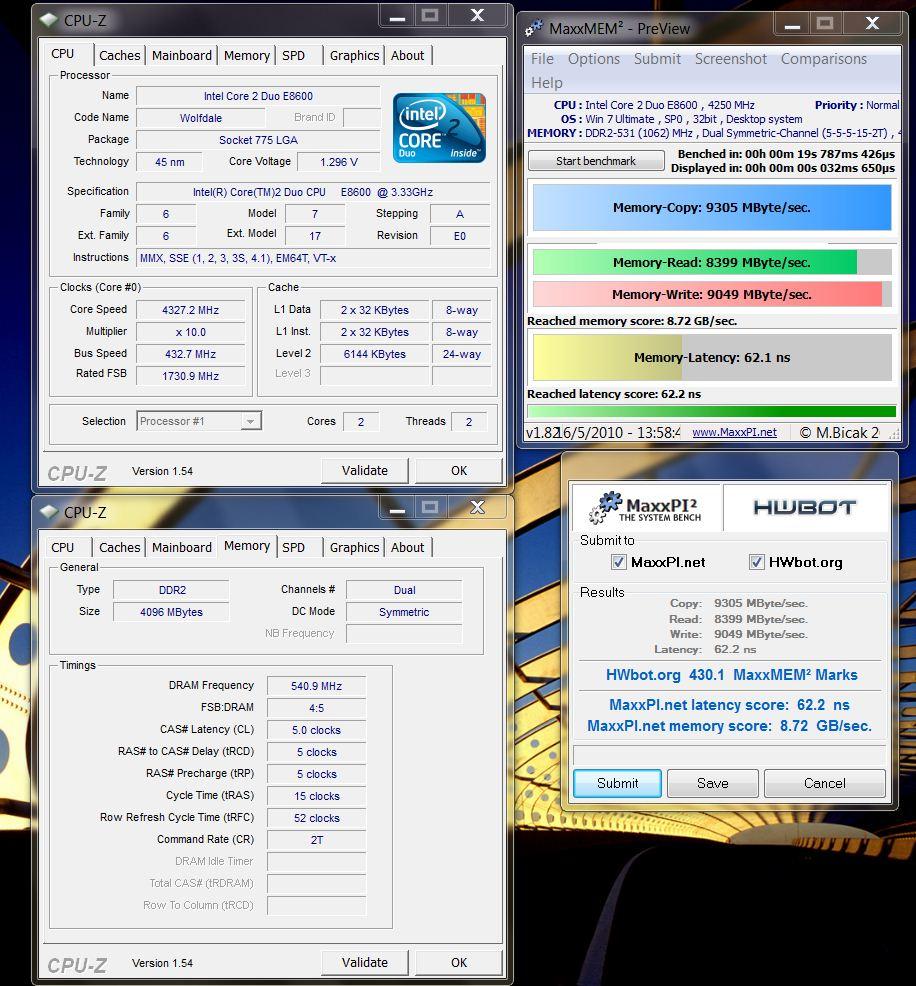The width and height of the screenshot is (916, 986).
Task: Toggle the MaxxPI.net submit checkbox
Action: (x=619, y=562)
